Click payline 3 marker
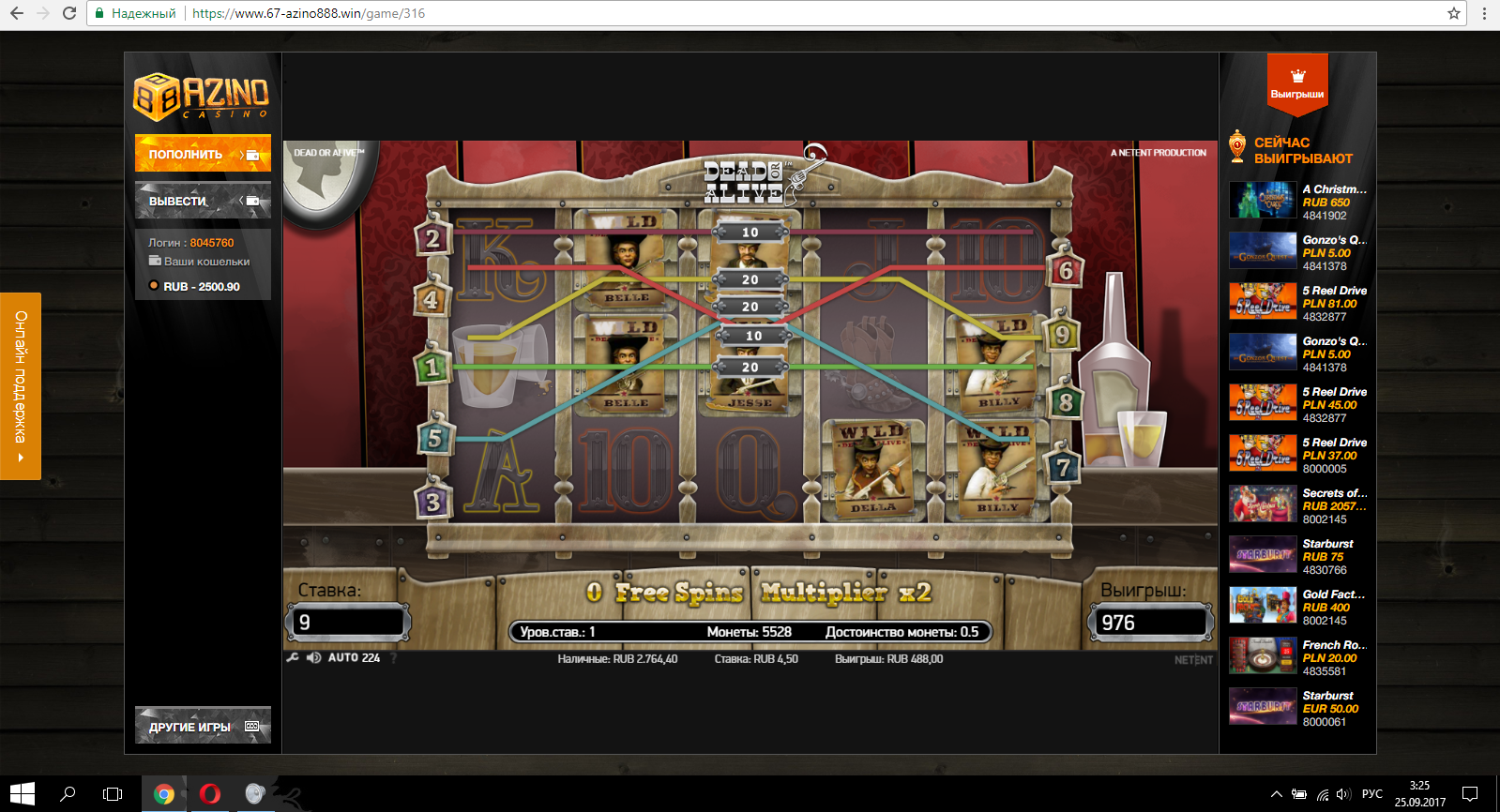This screenshot has height=812, width=1500. coord(432,502)
